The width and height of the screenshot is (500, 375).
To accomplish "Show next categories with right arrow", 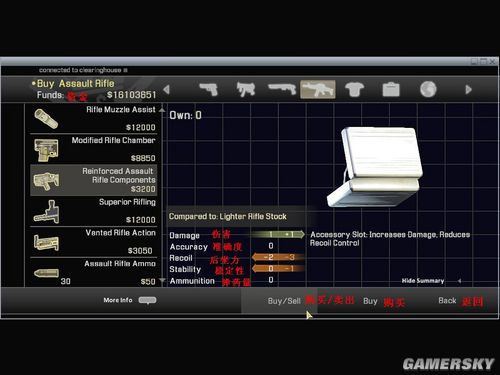I will click(468, 89).
